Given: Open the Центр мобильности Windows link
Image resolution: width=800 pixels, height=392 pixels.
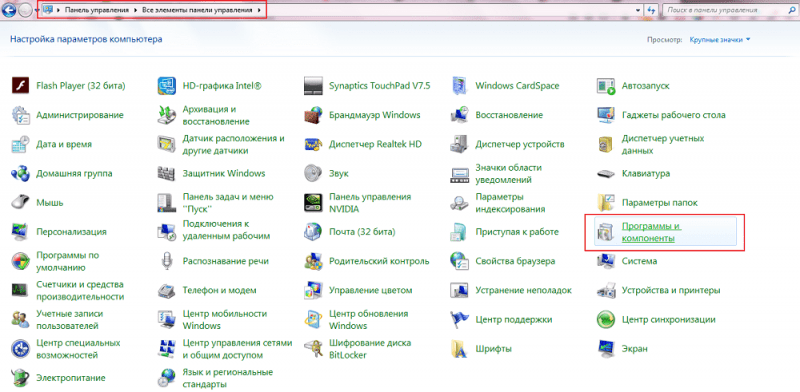Looking at the screenshot, I should [x=225, y=319].
